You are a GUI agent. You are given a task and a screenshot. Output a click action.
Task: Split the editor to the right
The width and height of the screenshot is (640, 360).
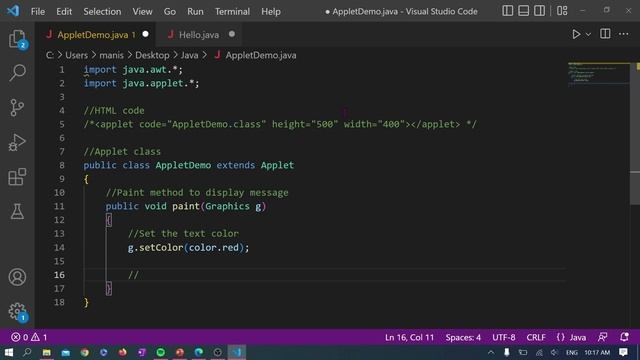[x=605, y=34]
